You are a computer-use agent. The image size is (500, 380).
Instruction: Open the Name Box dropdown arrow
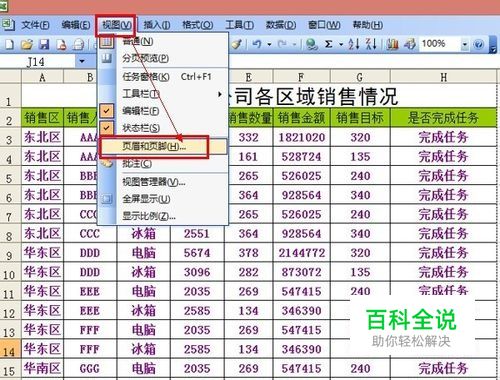click(82, 62)
